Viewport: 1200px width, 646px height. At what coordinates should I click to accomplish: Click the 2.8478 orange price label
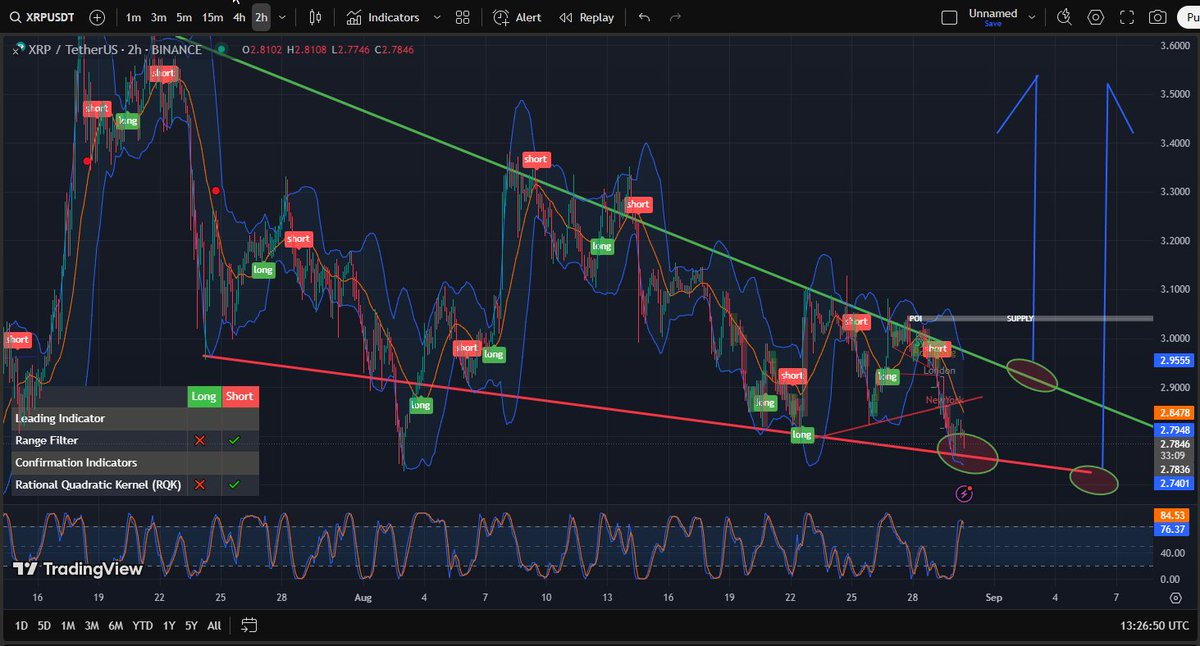pos(1174,412)
